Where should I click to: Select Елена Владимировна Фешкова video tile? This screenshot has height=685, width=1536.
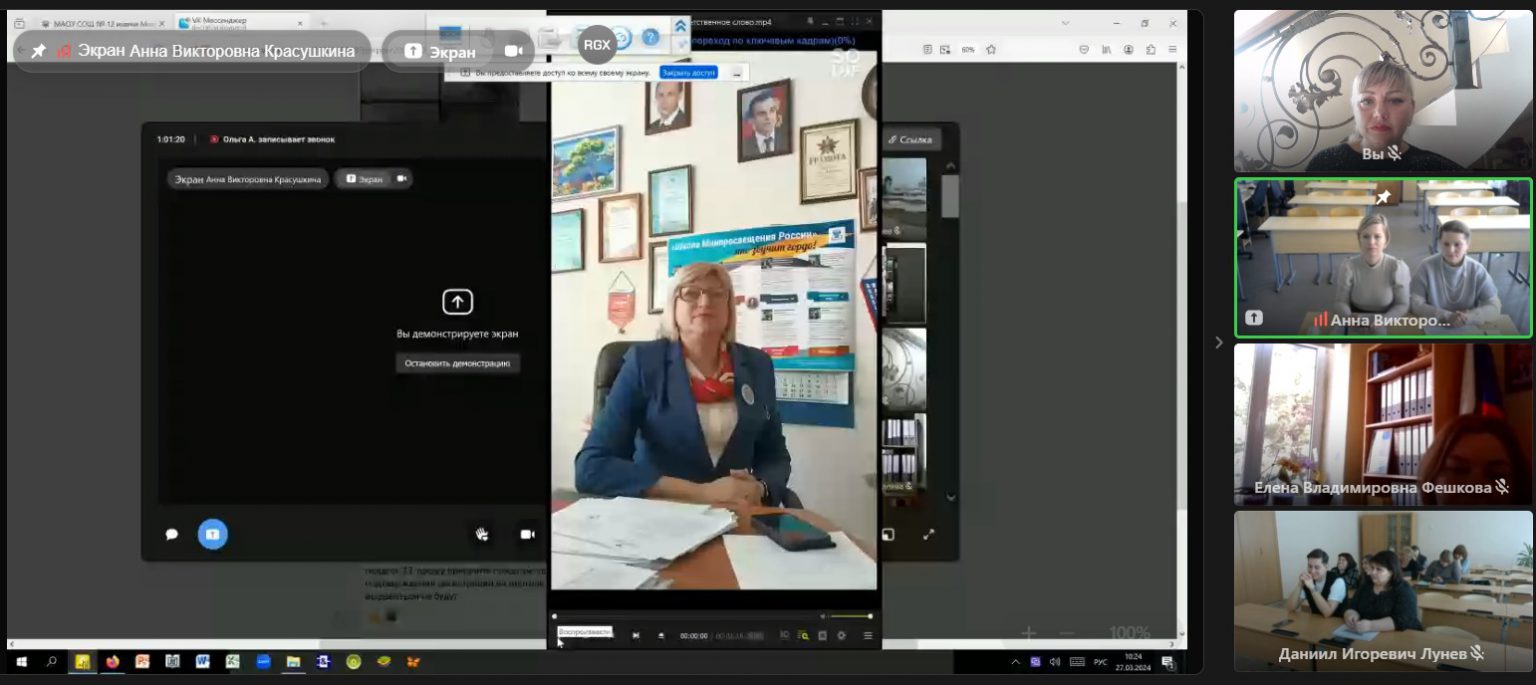click(1383, 423)
